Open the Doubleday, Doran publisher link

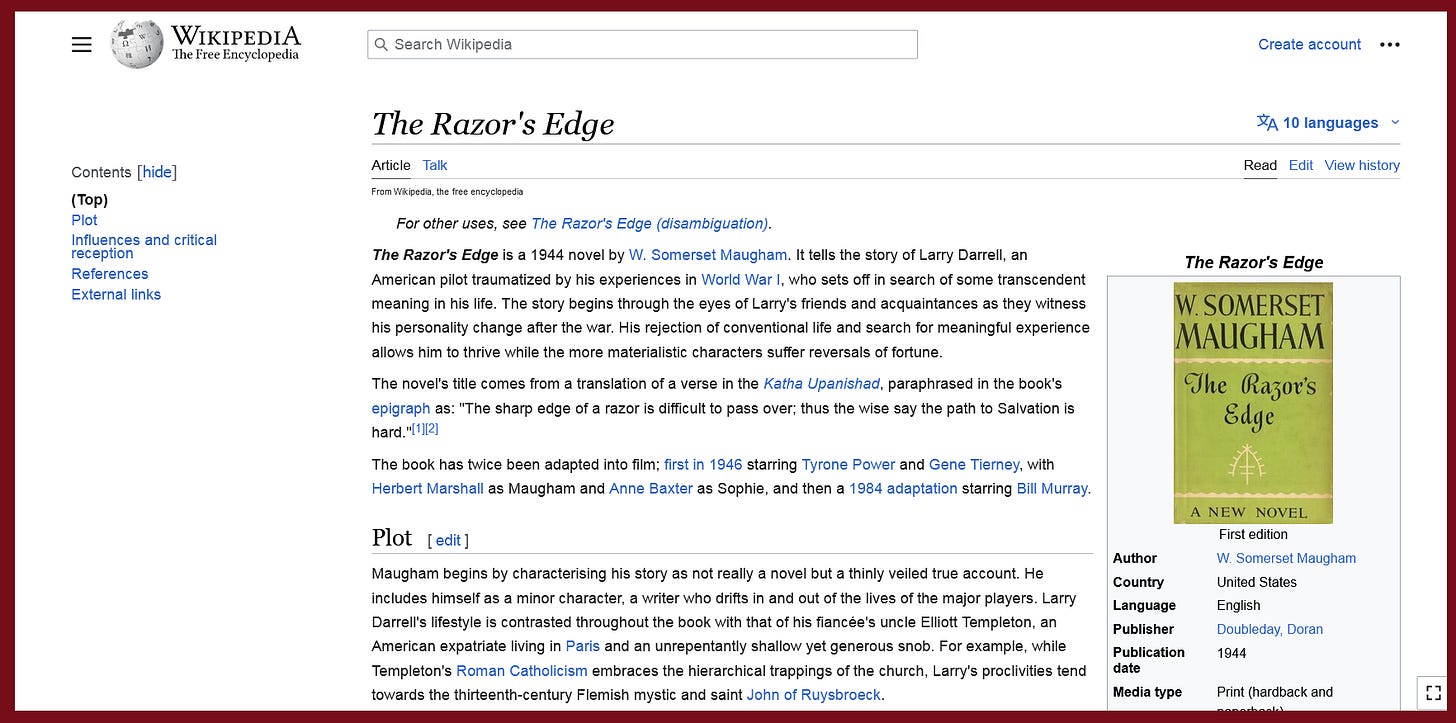click(1270, 629)
